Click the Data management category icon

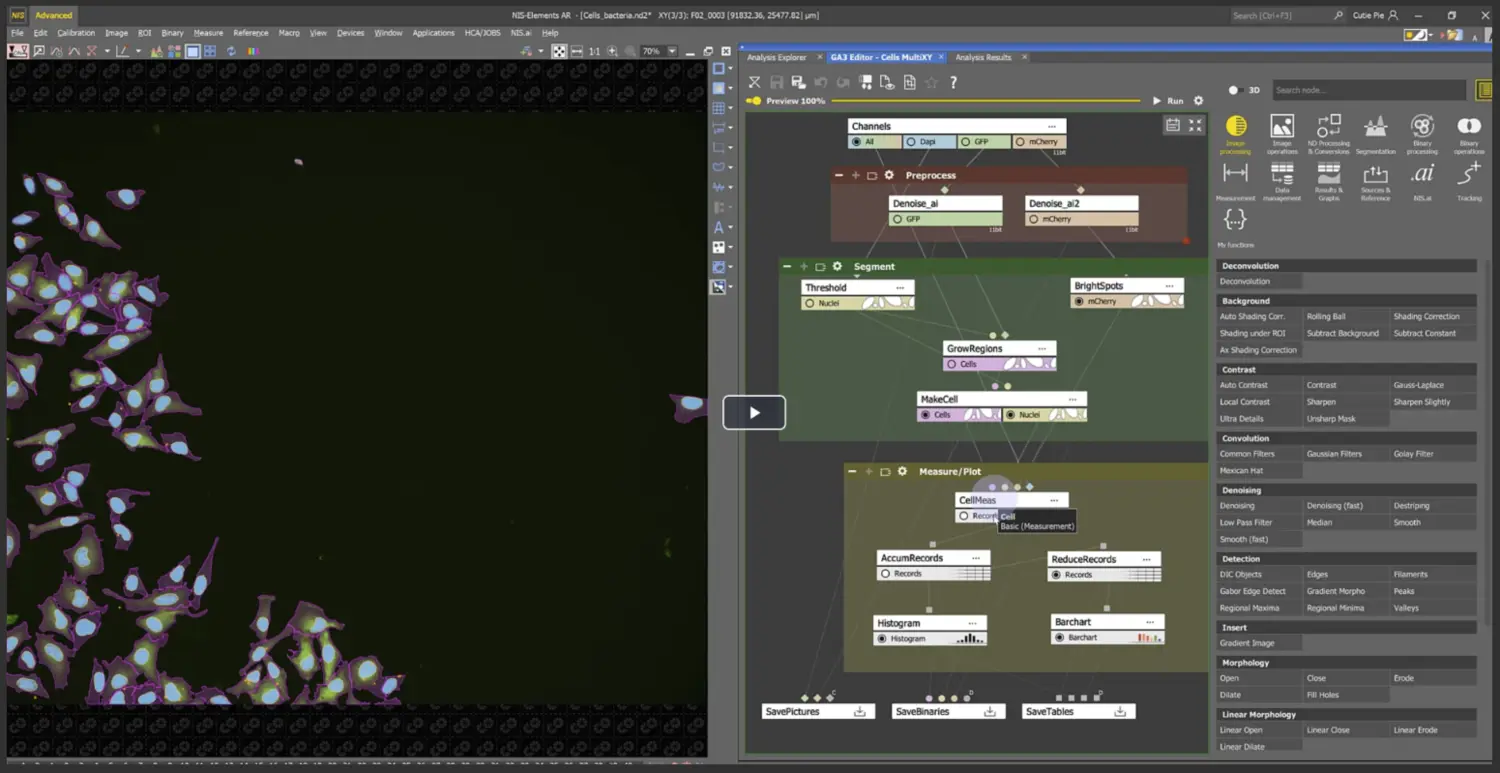(1282, 179)
